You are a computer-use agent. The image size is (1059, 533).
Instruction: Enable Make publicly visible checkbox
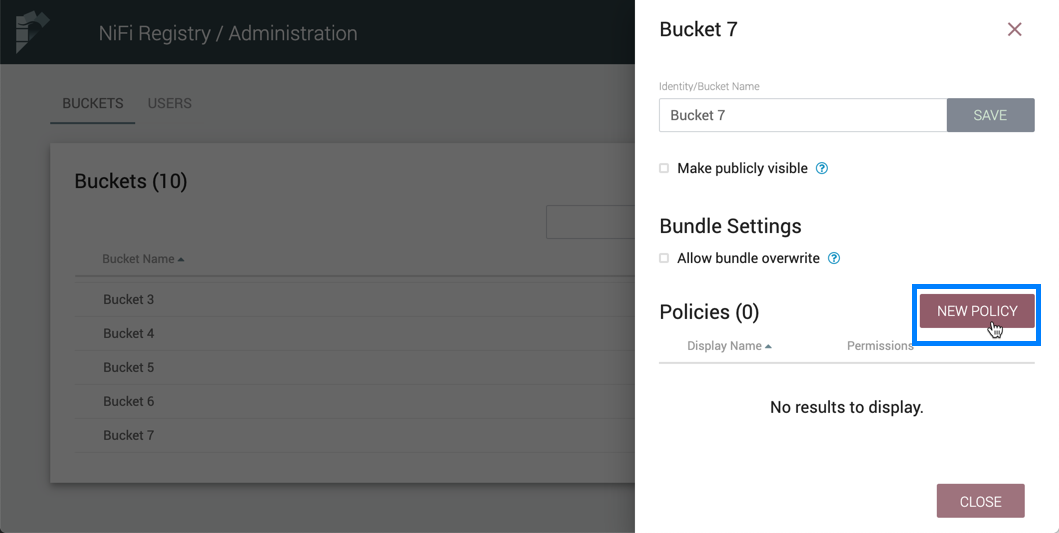click(x=664, y=169)
